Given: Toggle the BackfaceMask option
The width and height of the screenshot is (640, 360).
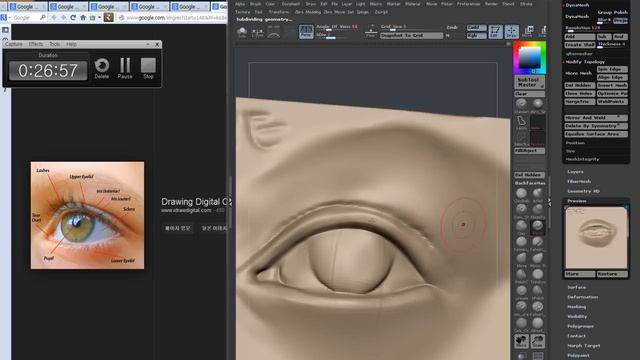Looking at the screenshot, I should click(x=530, y=183).
